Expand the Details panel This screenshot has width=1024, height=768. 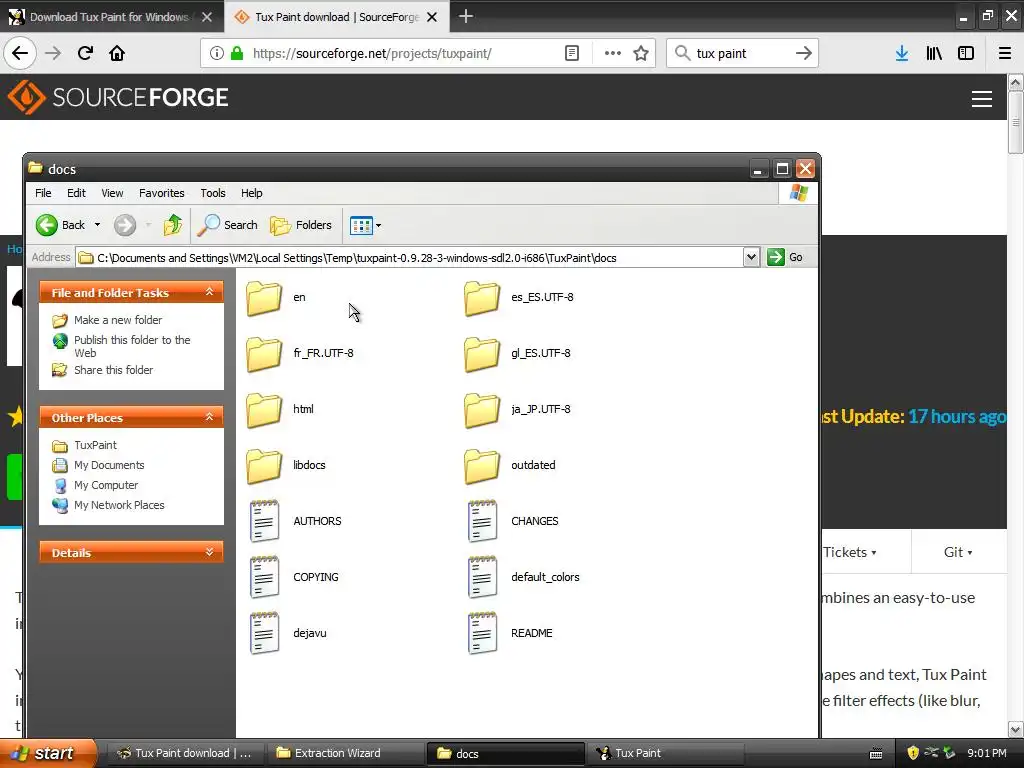pyautogui.click(x=210, y=552)
